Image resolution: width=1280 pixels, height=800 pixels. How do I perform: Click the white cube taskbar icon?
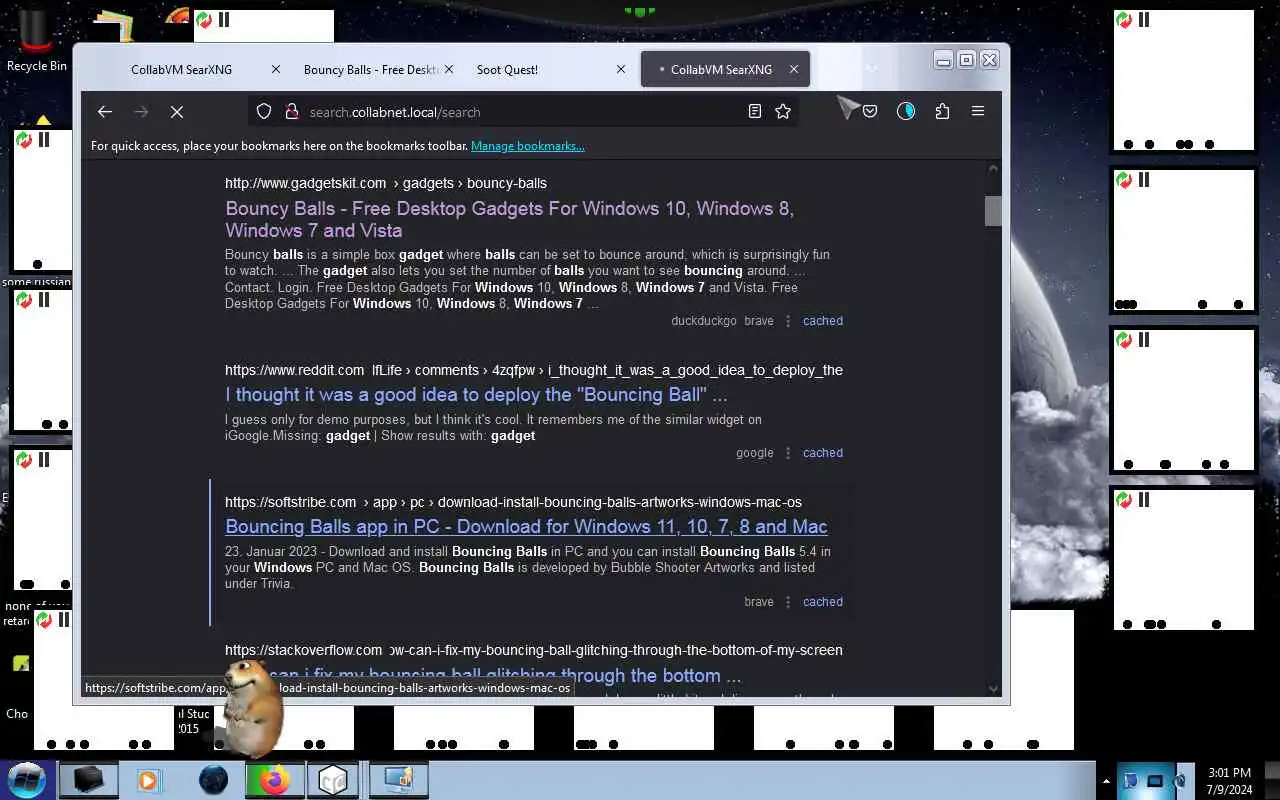[x=333, y=780]
